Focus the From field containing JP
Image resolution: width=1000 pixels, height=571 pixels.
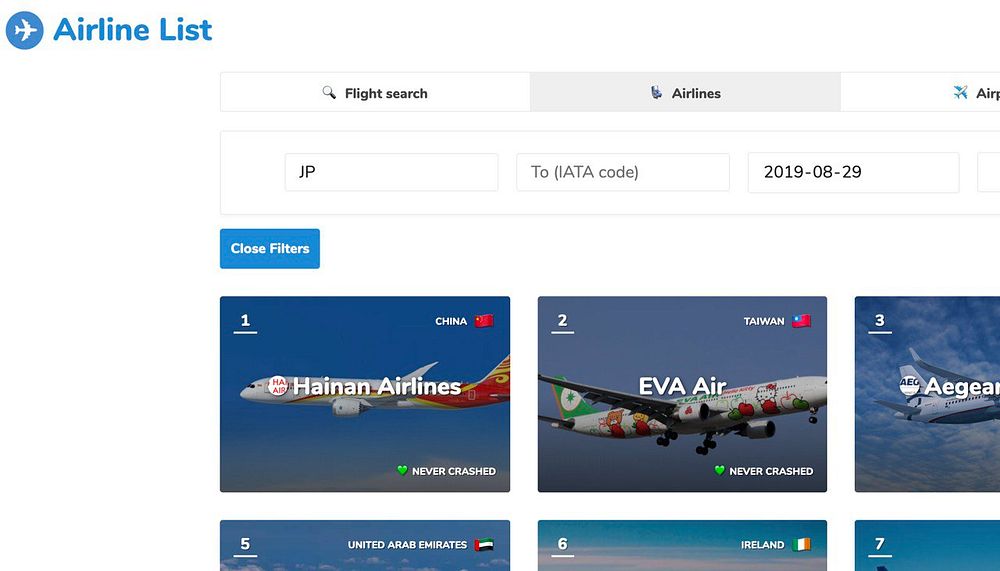click(x=391, y=172)
